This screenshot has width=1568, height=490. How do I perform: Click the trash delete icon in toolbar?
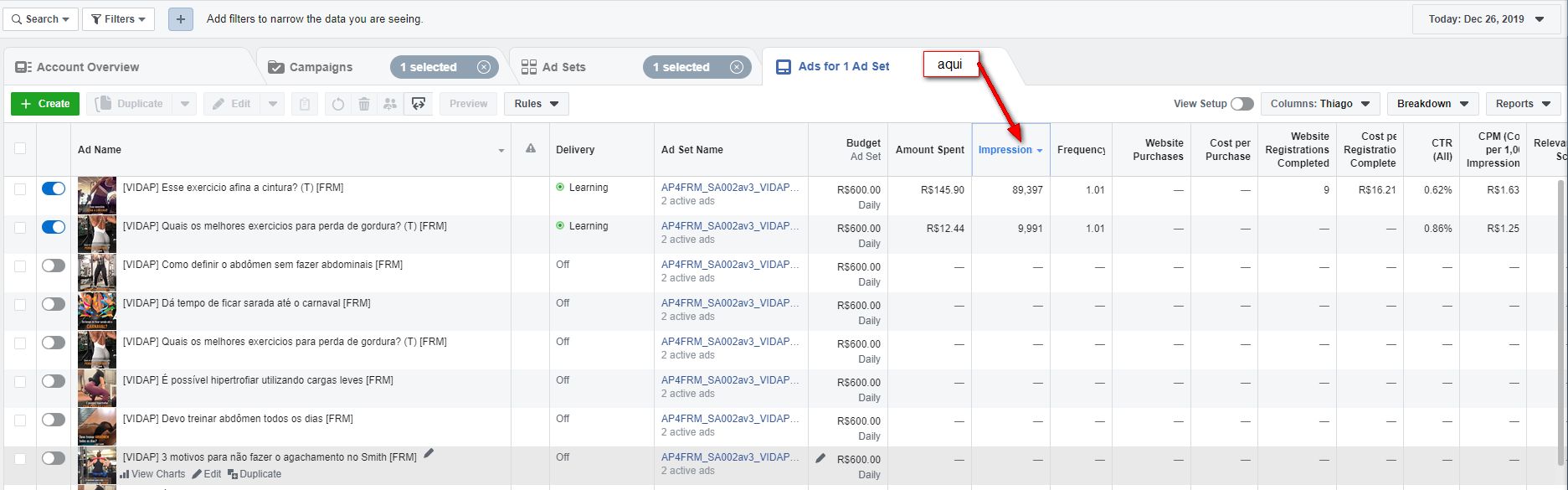click(x=364, y=104)
